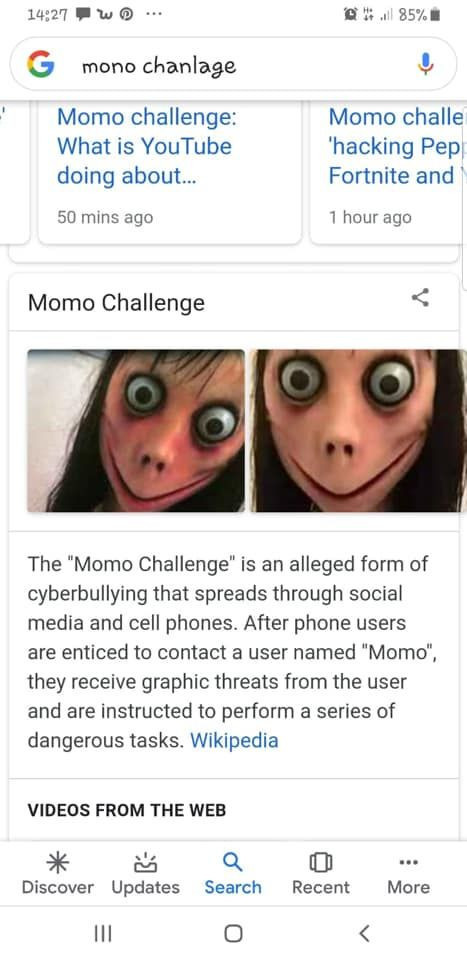The height and width of the screenshot is (960, 467).
Task: Tap the Search magnifier icon
Action: point(233,863)
